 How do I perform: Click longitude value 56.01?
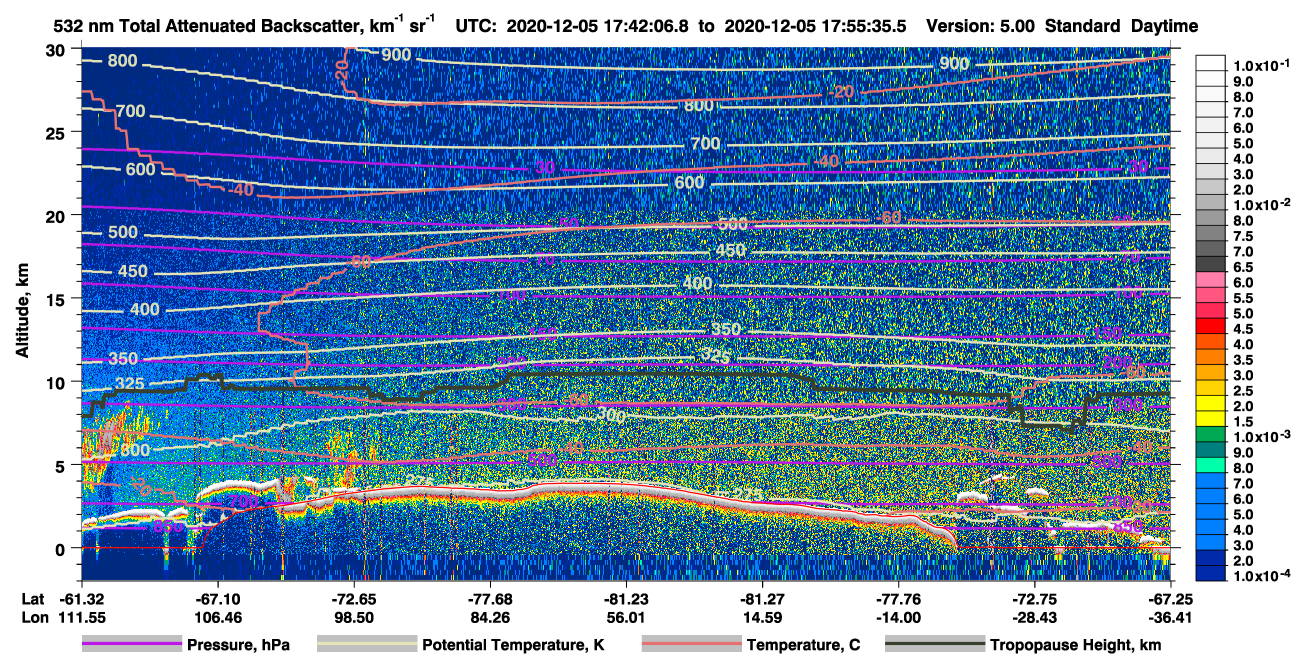coord(626,617)
